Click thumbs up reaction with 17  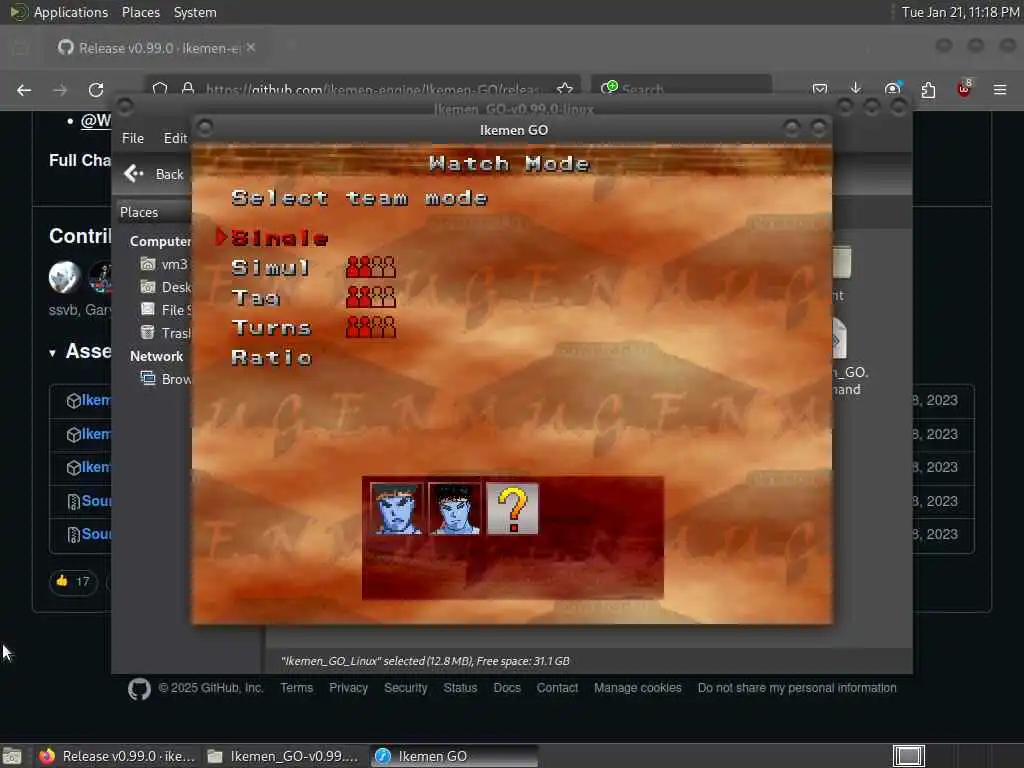click(73, 581)
